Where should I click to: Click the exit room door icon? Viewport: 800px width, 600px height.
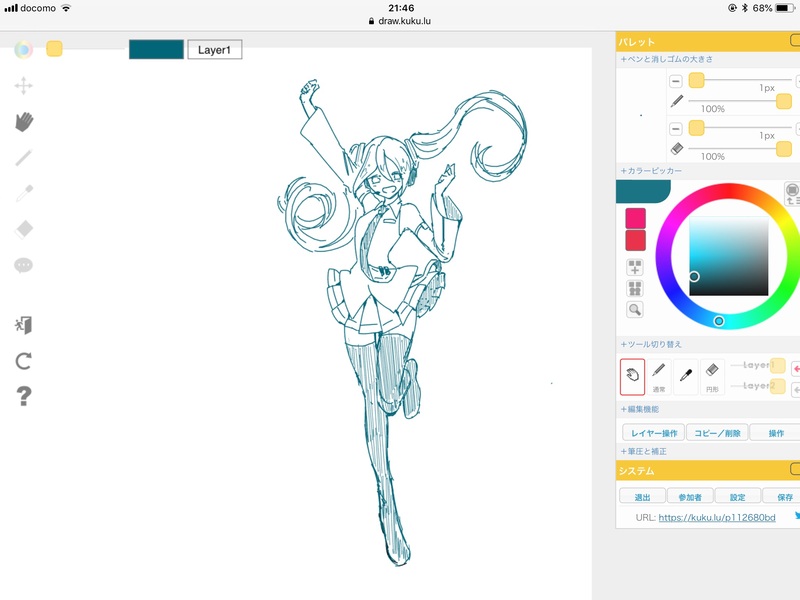click(x=23, y=325)
